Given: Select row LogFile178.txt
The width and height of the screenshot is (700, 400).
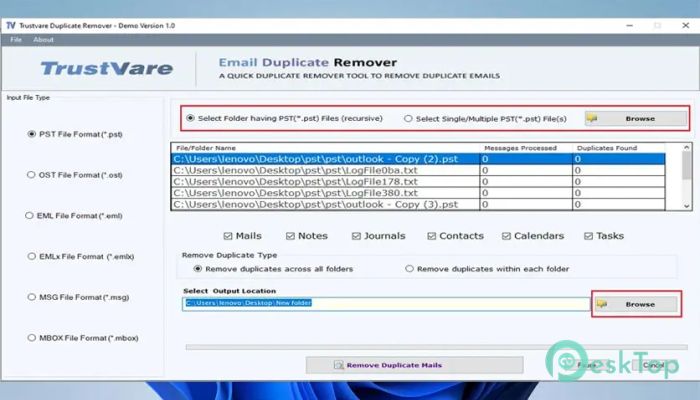Looking at the screenshot, I should [x=418, y=182].
